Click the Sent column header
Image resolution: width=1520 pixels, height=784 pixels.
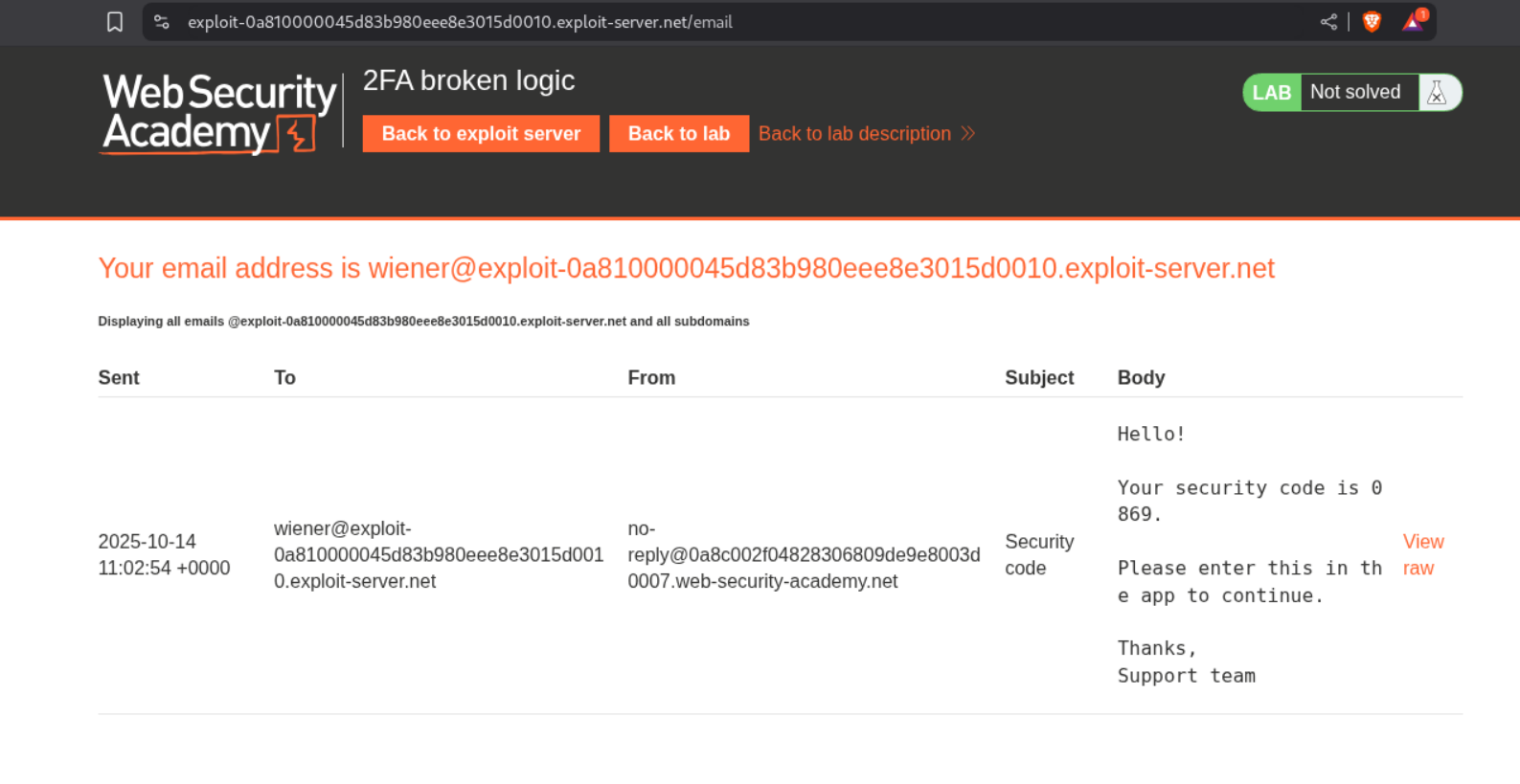coord(119,378)
